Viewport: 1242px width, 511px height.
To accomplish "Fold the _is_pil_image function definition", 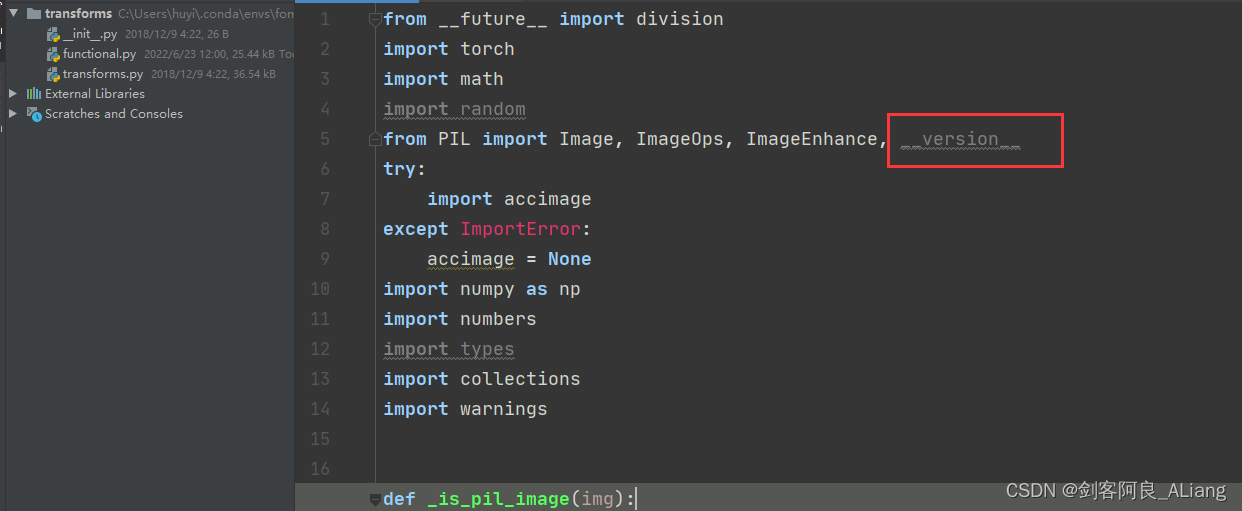I will (374, 499).
